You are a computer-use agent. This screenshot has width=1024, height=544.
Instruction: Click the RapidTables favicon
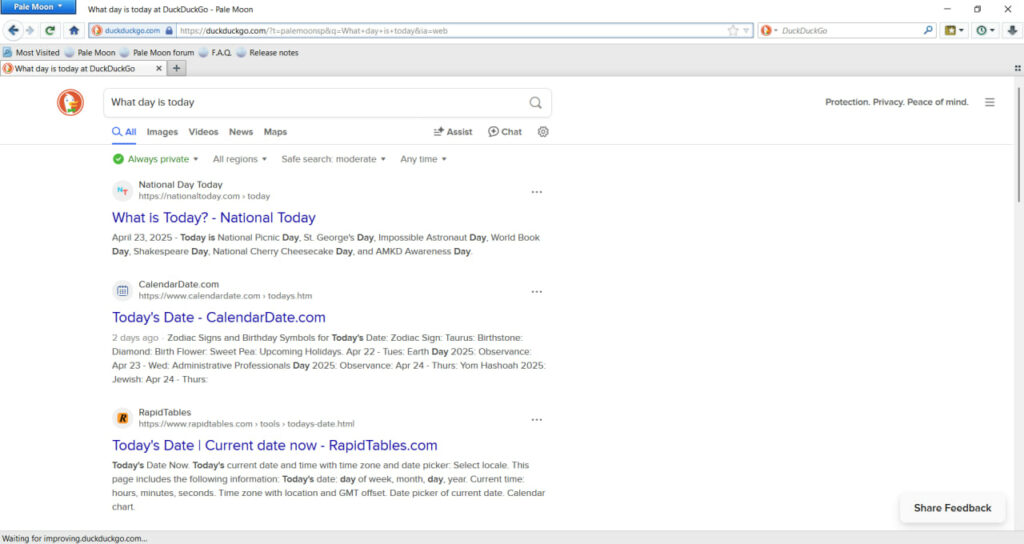[122, 419]
